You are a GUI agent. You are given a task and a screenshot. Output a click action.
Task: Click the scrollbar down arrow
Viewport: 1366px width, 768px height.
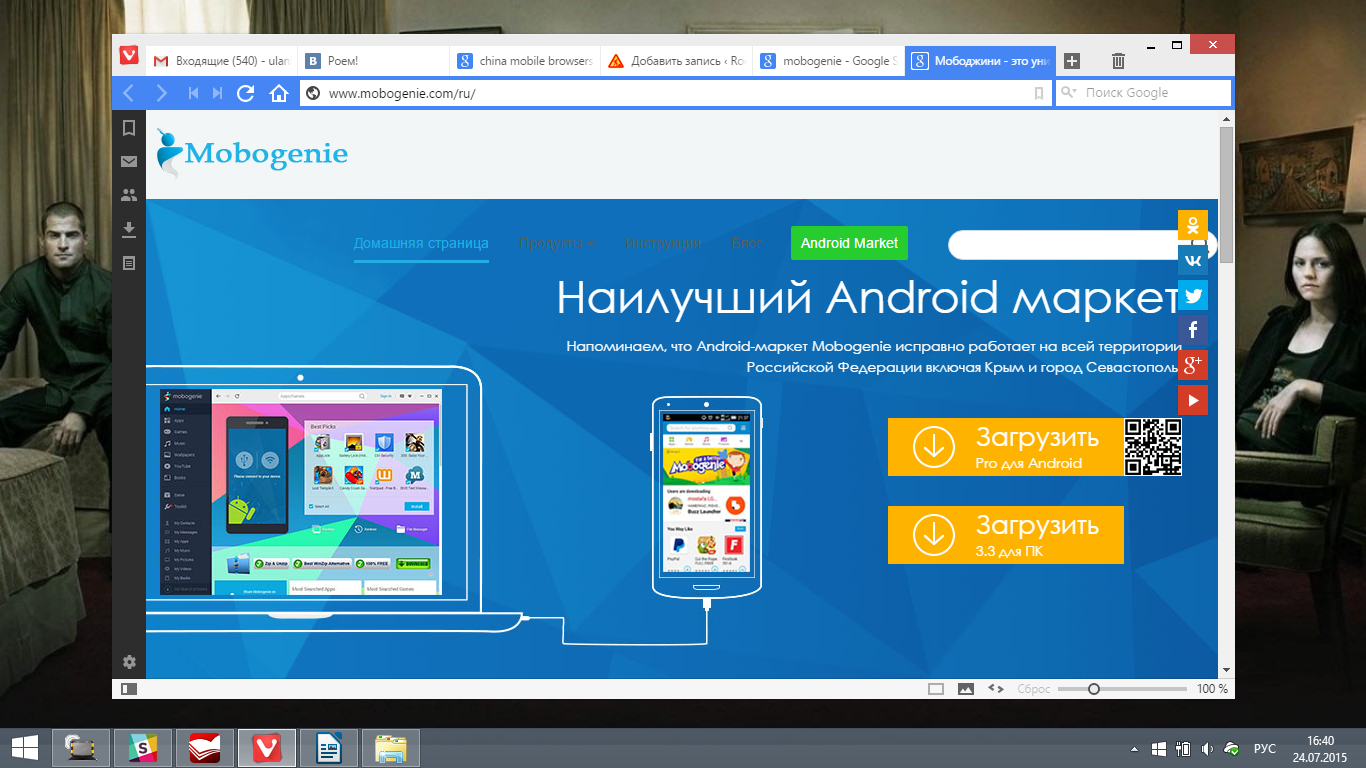[1226, 670]
